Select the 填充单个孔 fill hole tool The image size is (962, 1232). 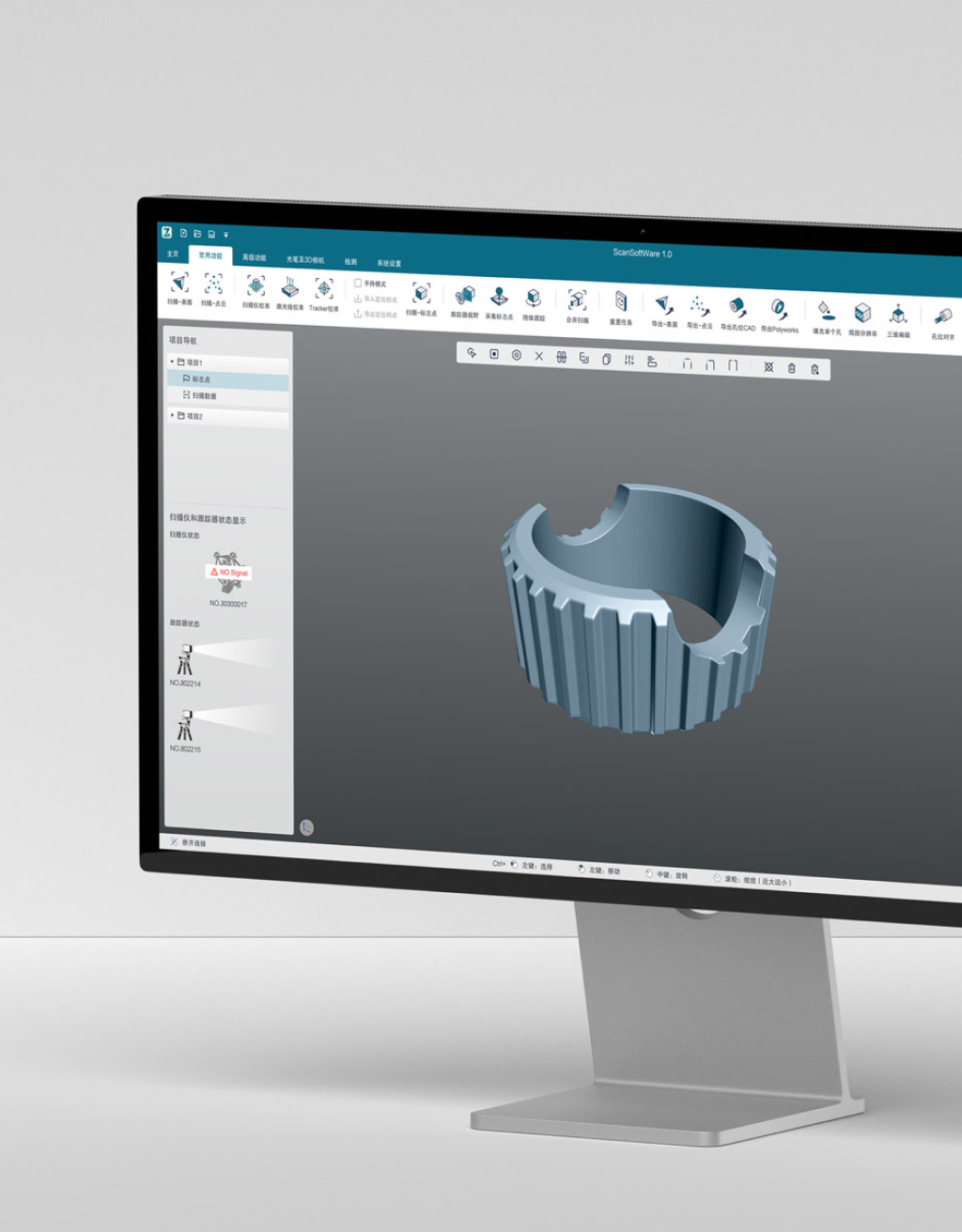[x=825, y=311]
